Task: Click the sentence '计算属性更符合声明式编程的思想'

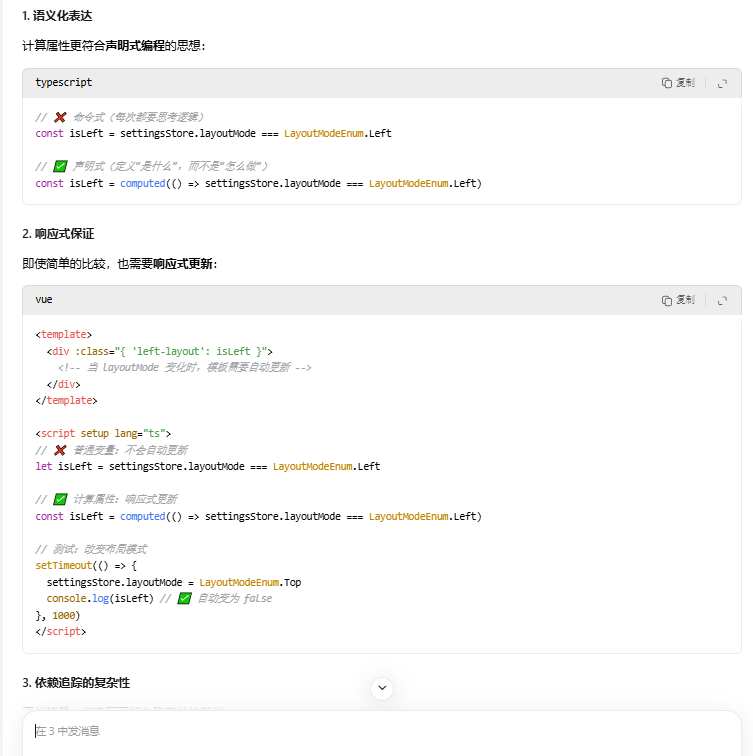Action: coord(114,46)
